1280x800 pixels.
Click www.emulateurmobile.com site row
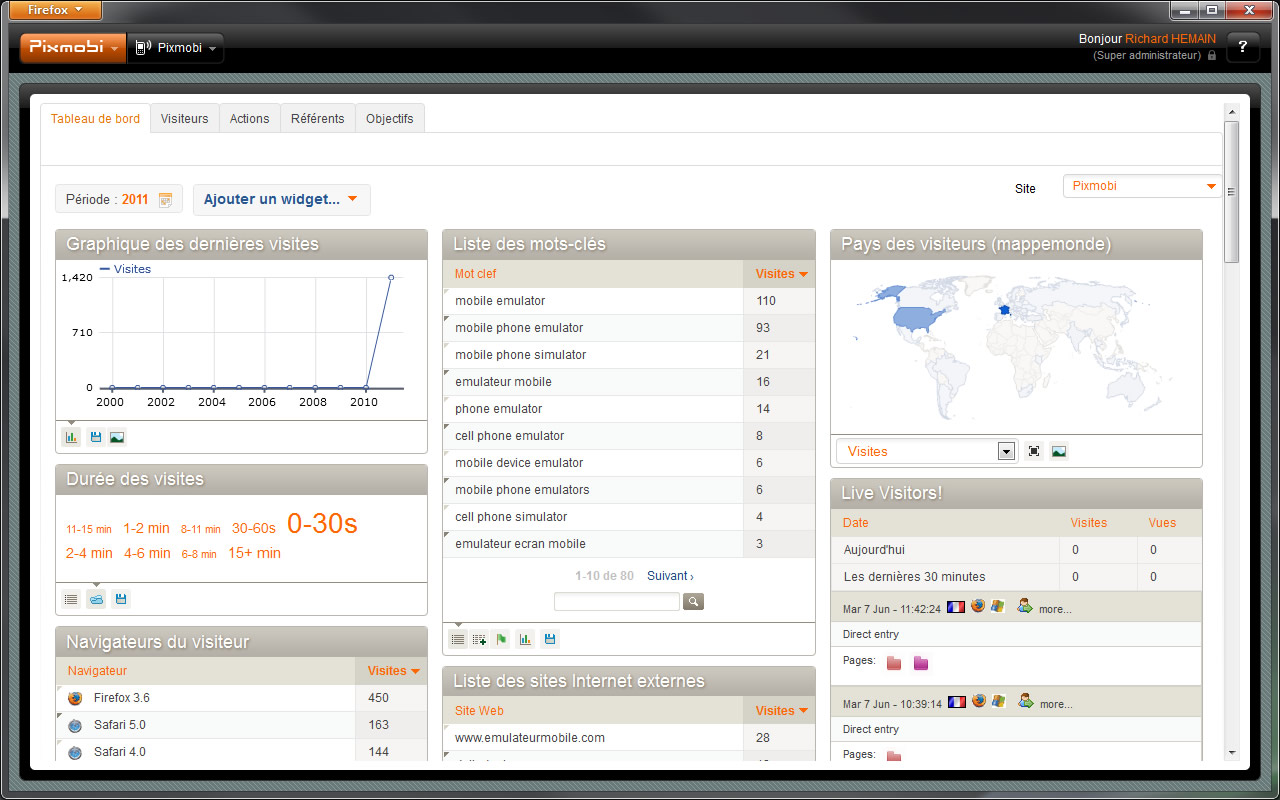click(x=629, y=738)
